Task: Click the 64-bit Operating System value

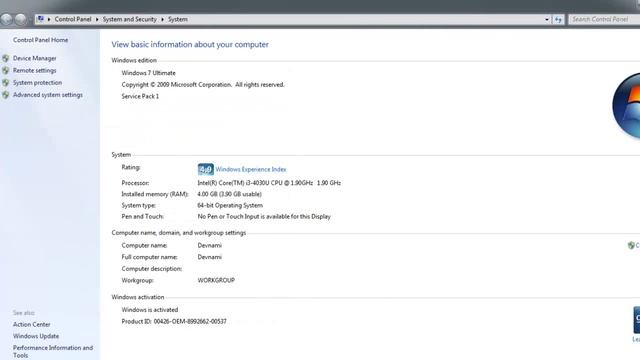Action: 230,205
